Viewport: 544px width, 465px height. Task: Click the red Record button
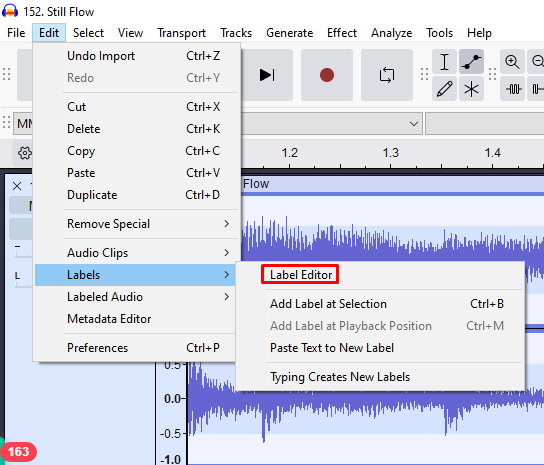pos(327,75)
